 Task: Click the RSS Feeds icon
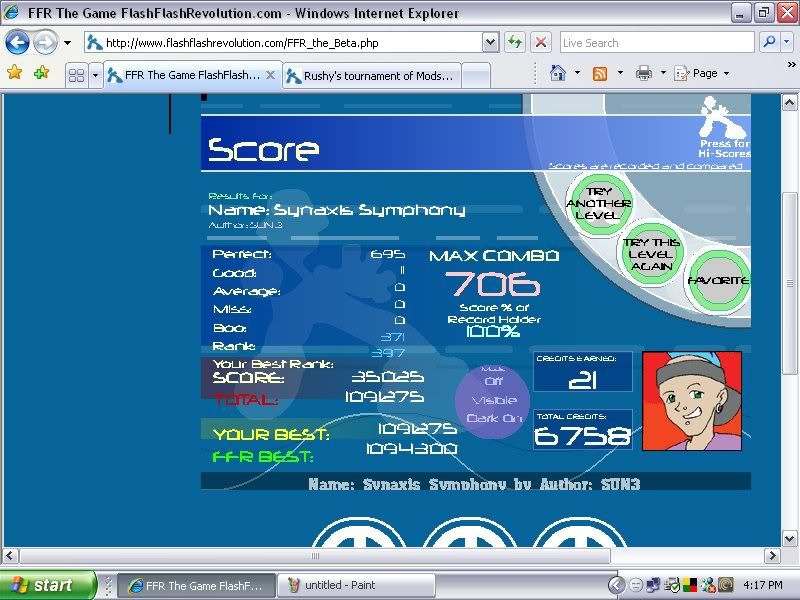point(600,74)
